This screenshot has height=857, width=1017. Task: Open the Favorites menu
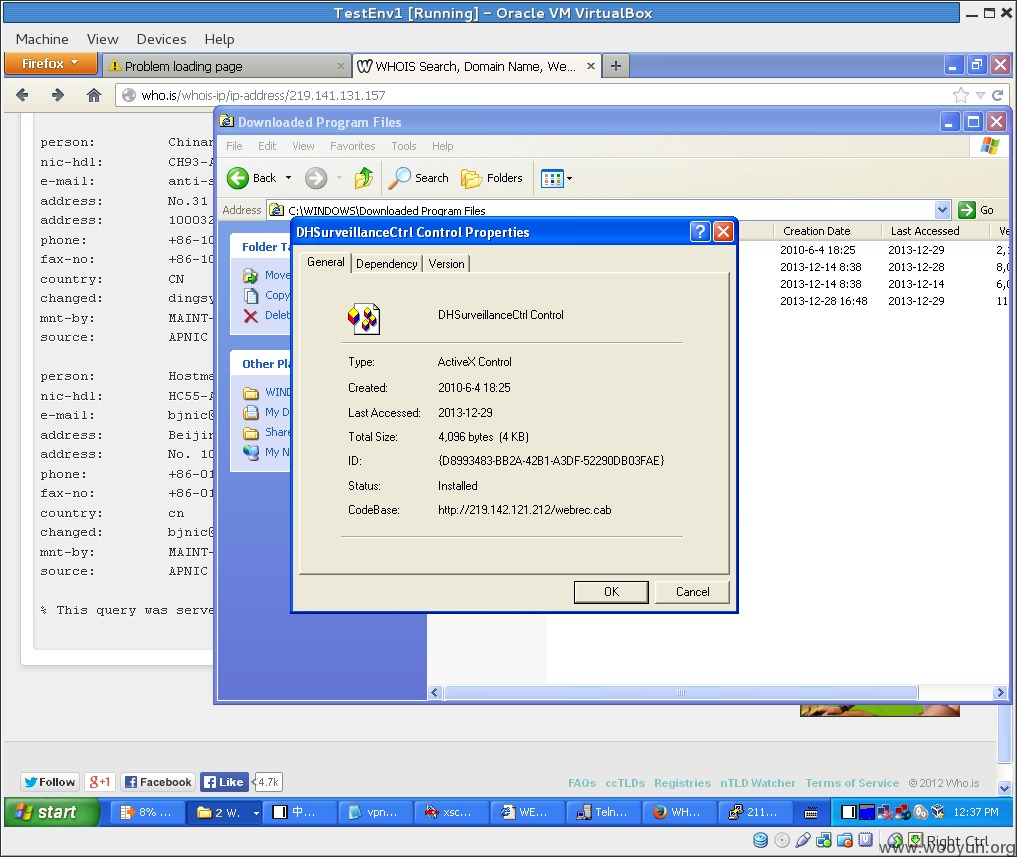(x=352, y=146)
